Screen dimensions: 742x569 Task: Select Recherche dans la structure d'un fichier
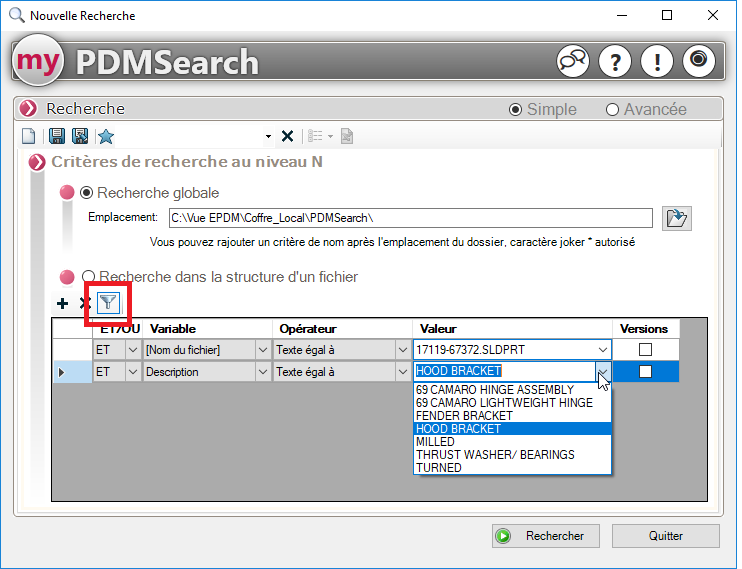pos(89,276)
